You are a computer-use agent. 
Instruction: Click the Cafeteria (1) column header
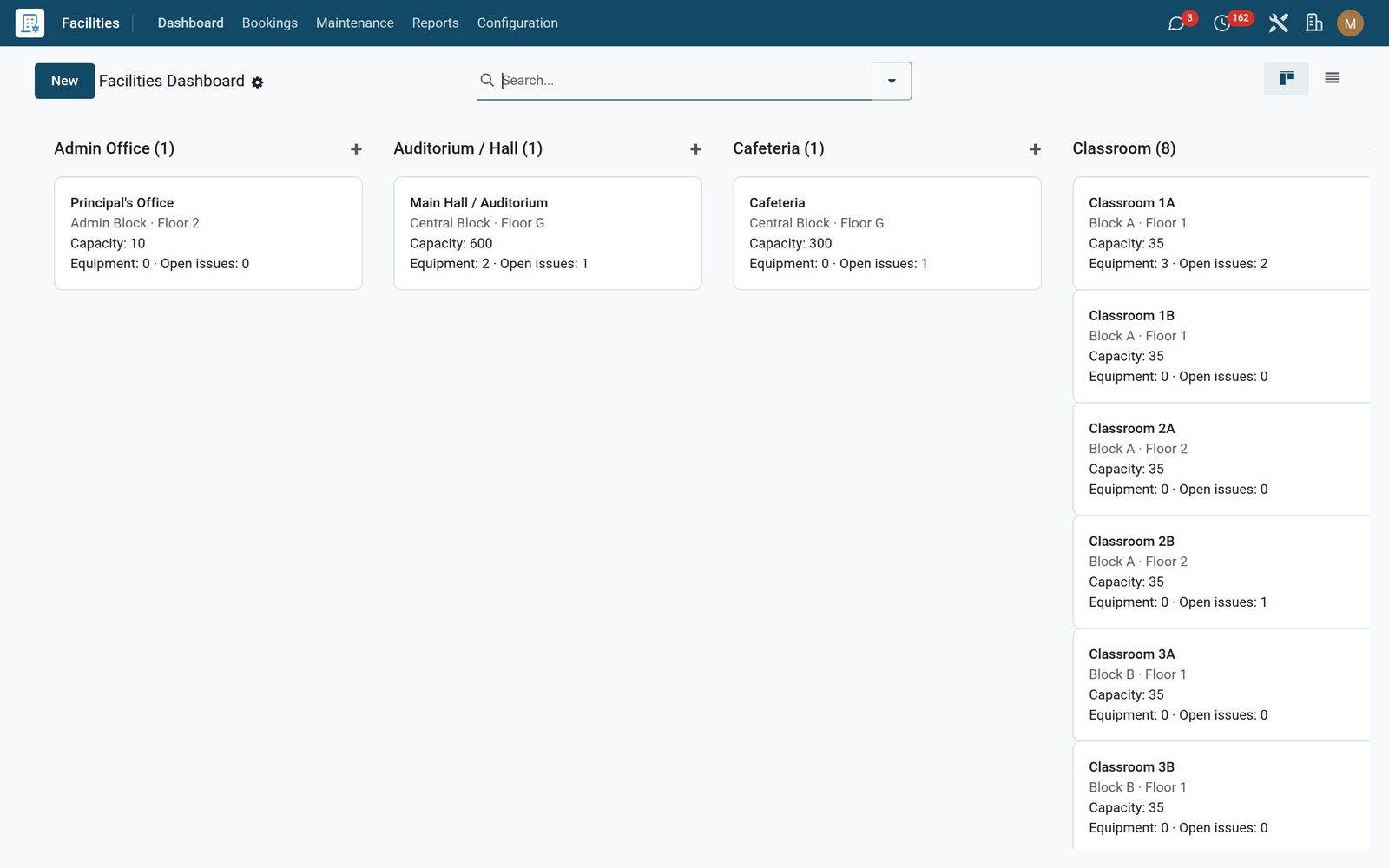point(779,148)
